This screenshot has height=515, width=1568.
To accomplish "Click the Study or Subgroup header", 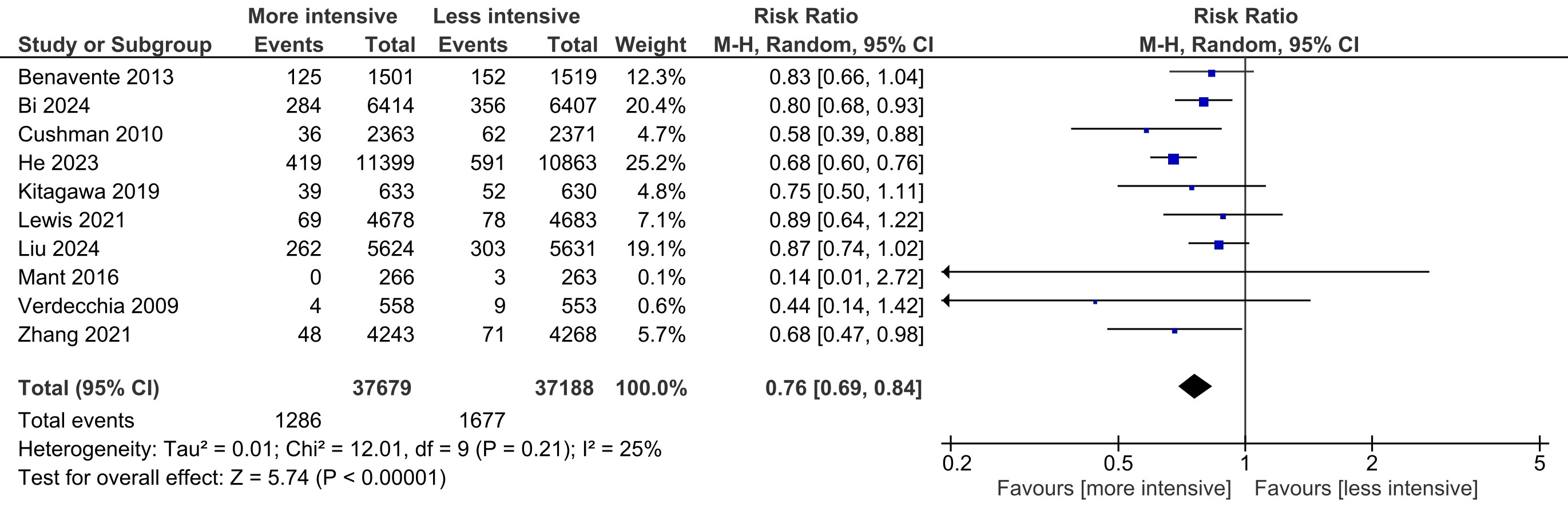I will [114, 45].
